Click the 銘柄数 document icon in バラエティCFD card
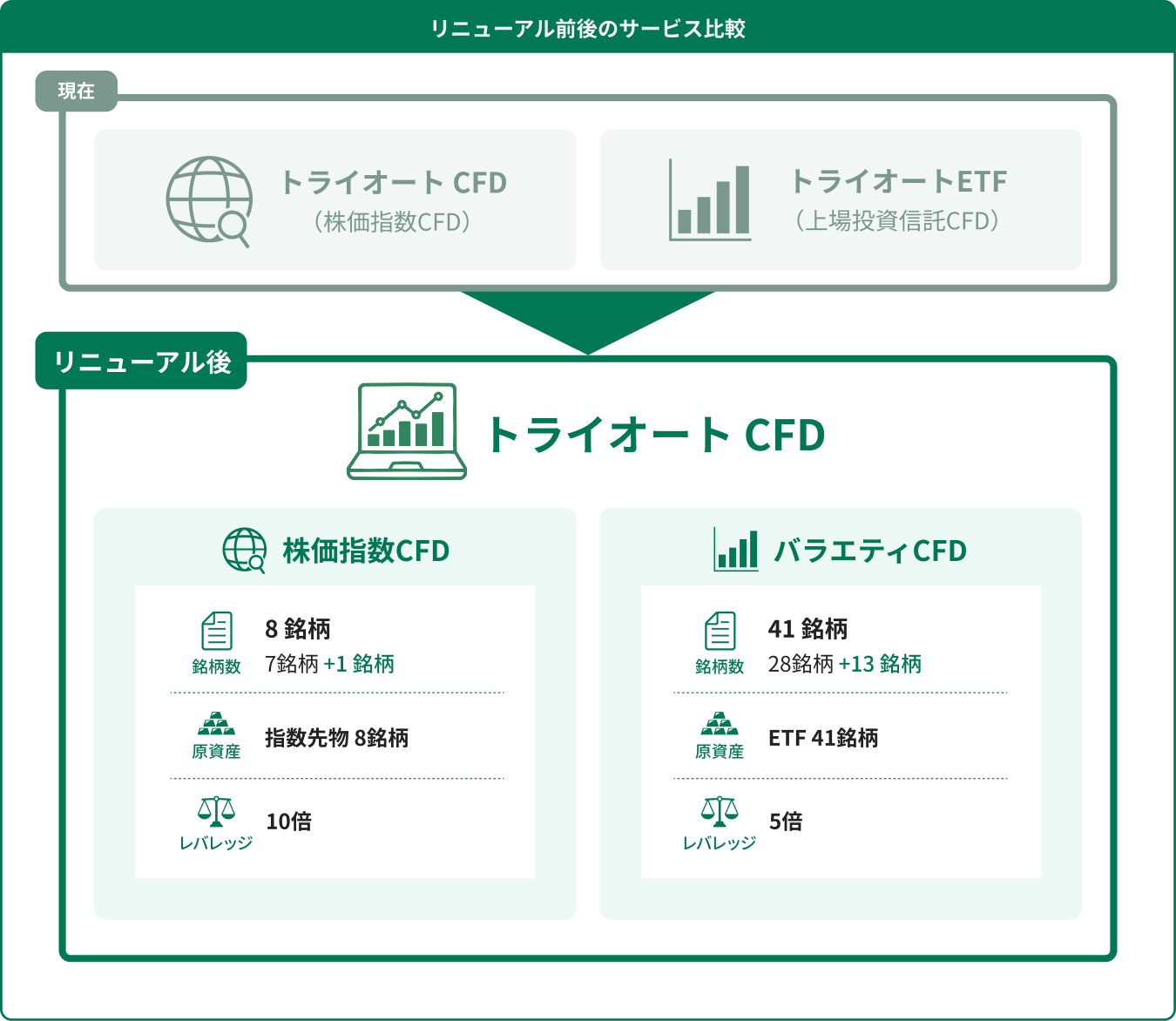 click(720, 631)
